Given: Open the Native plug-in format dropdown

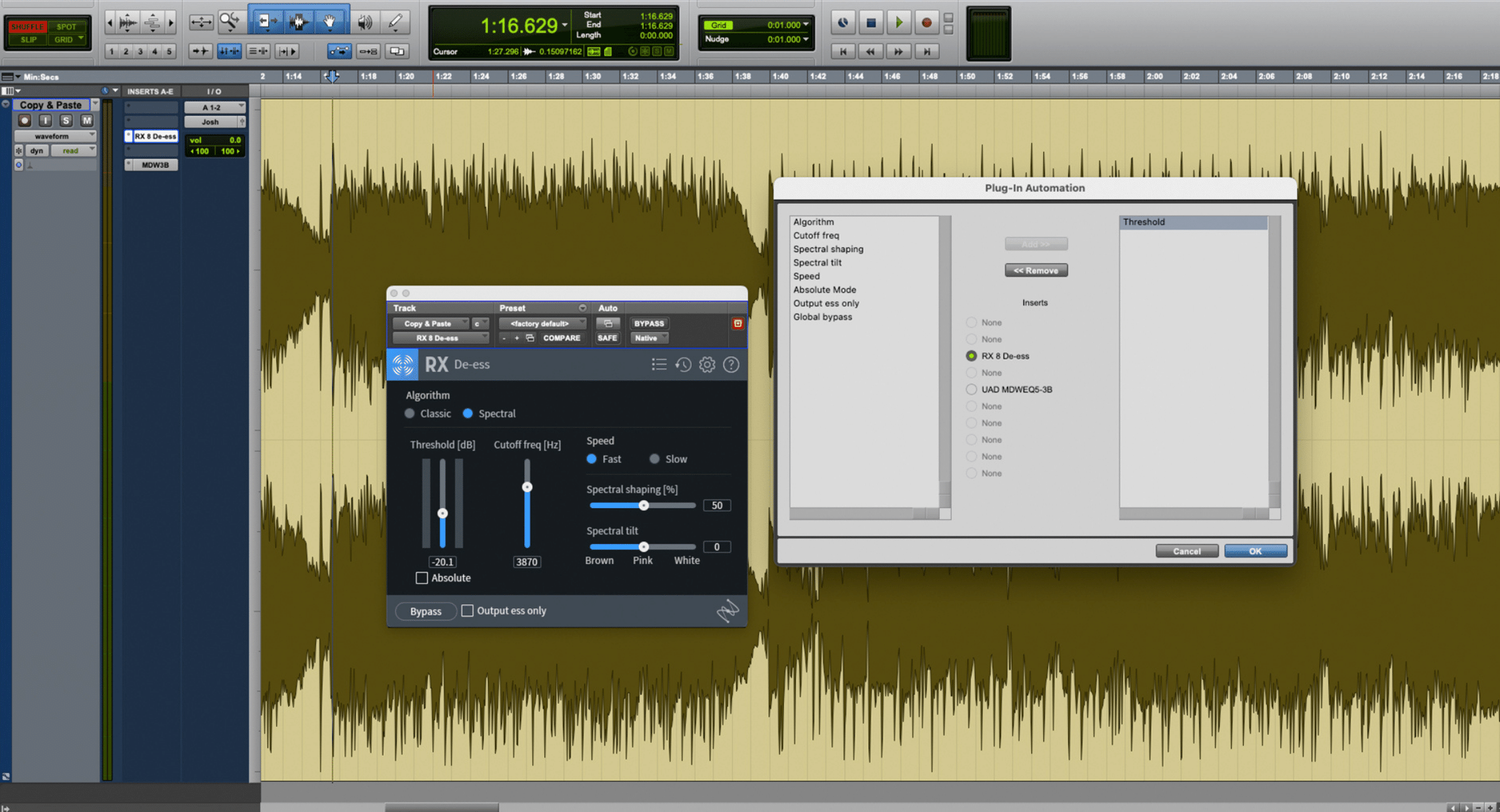Looking at the screenshot, I should point(649,338).
